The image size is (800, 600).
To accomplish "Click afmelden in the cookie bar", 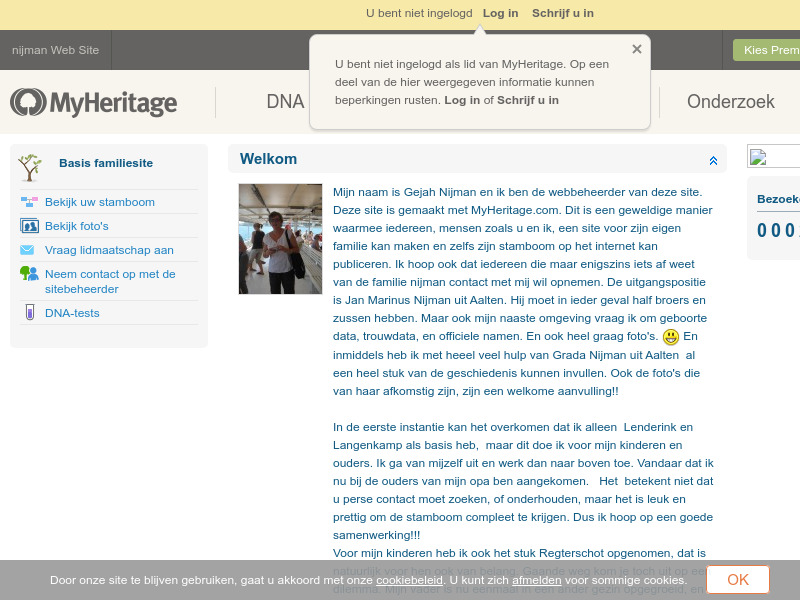I will click(x=536, y=579).
